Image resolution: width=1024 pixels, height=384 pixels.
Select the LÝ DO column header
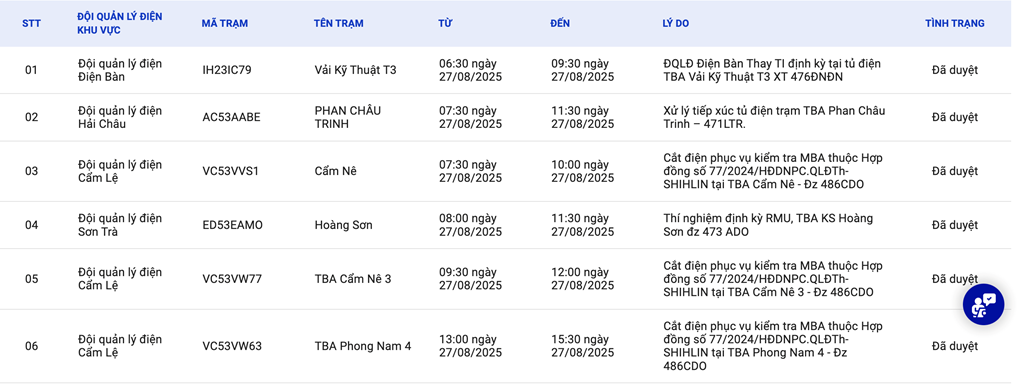pos(675,24)
